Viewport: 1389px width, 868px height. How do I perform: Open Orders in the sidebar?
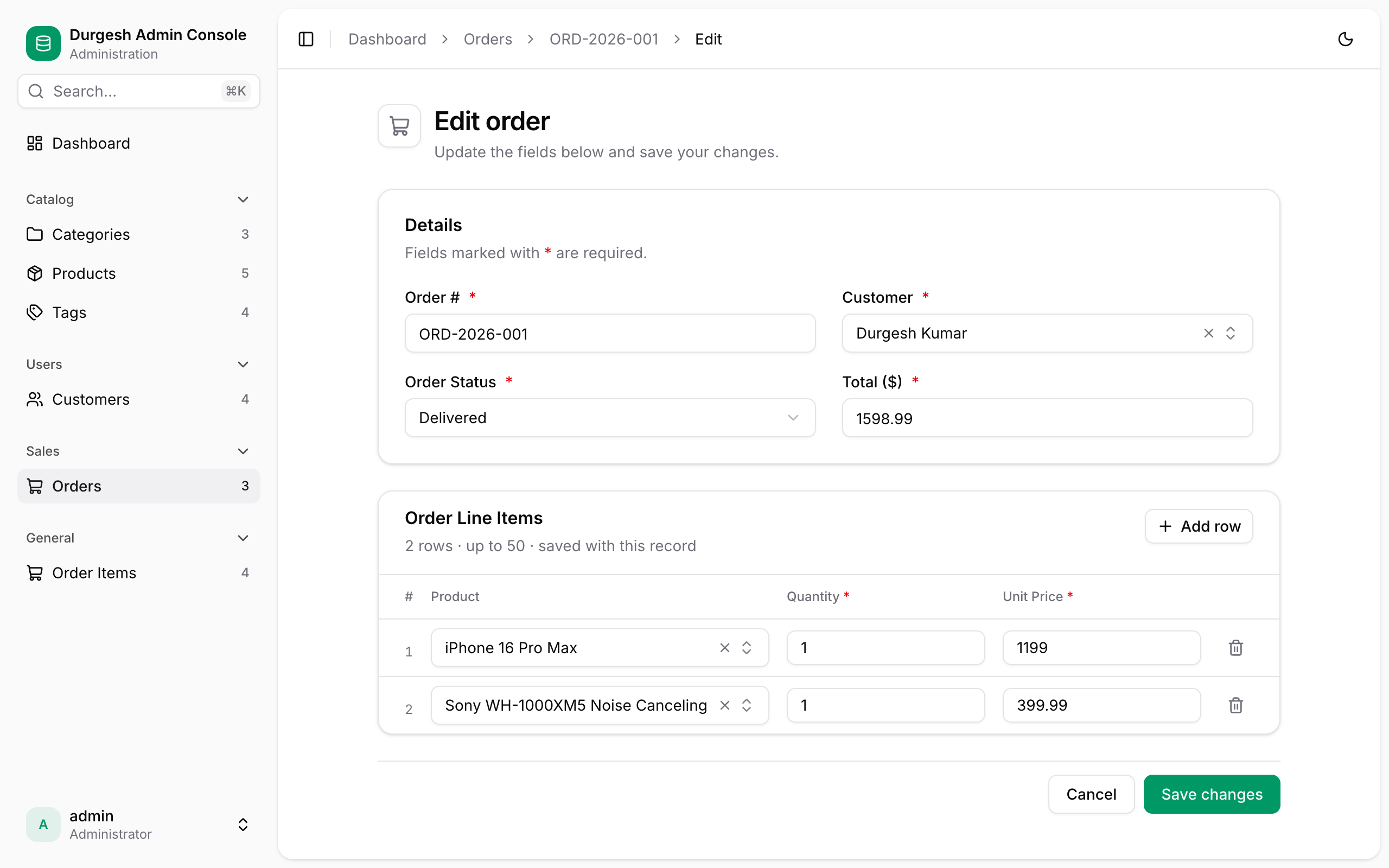point(138,486)
